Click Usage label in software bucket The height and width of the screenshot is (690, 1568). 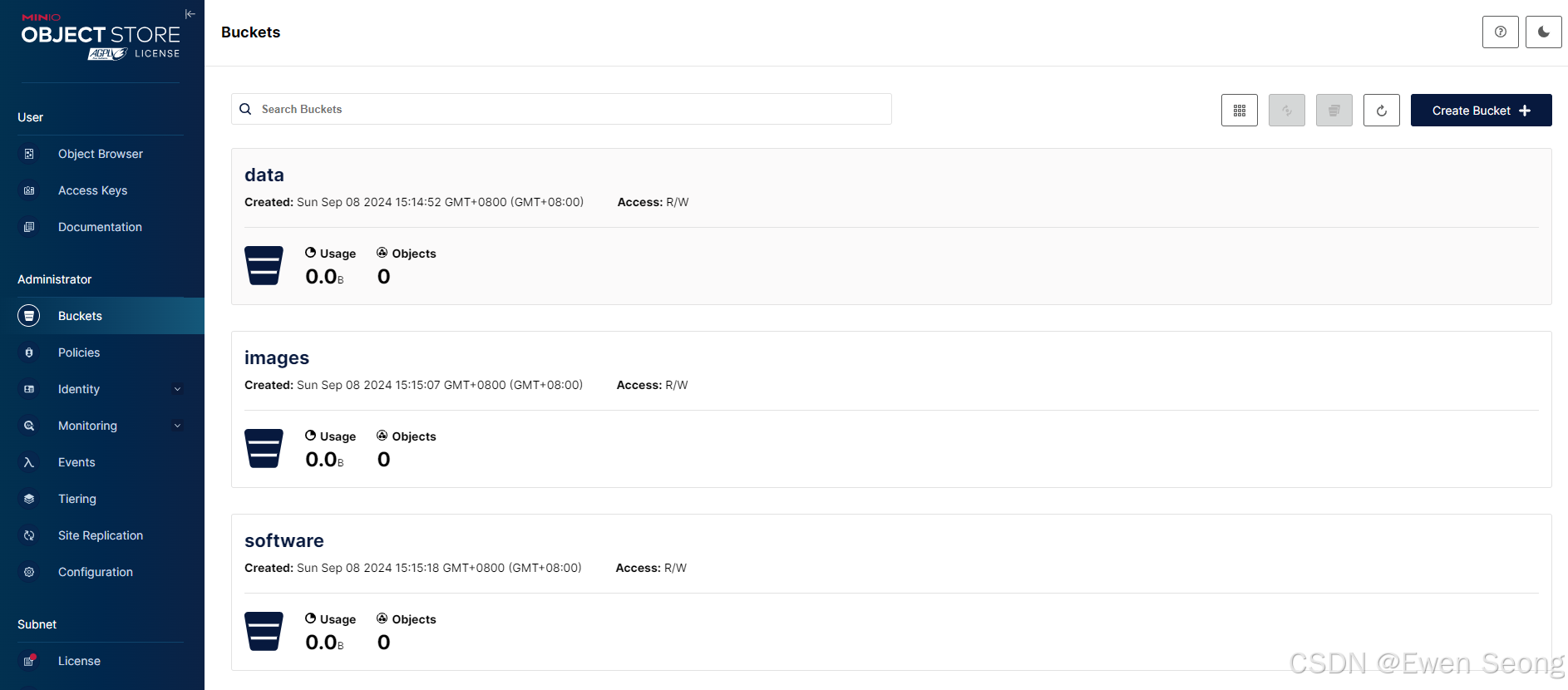(x=331, y=619)
